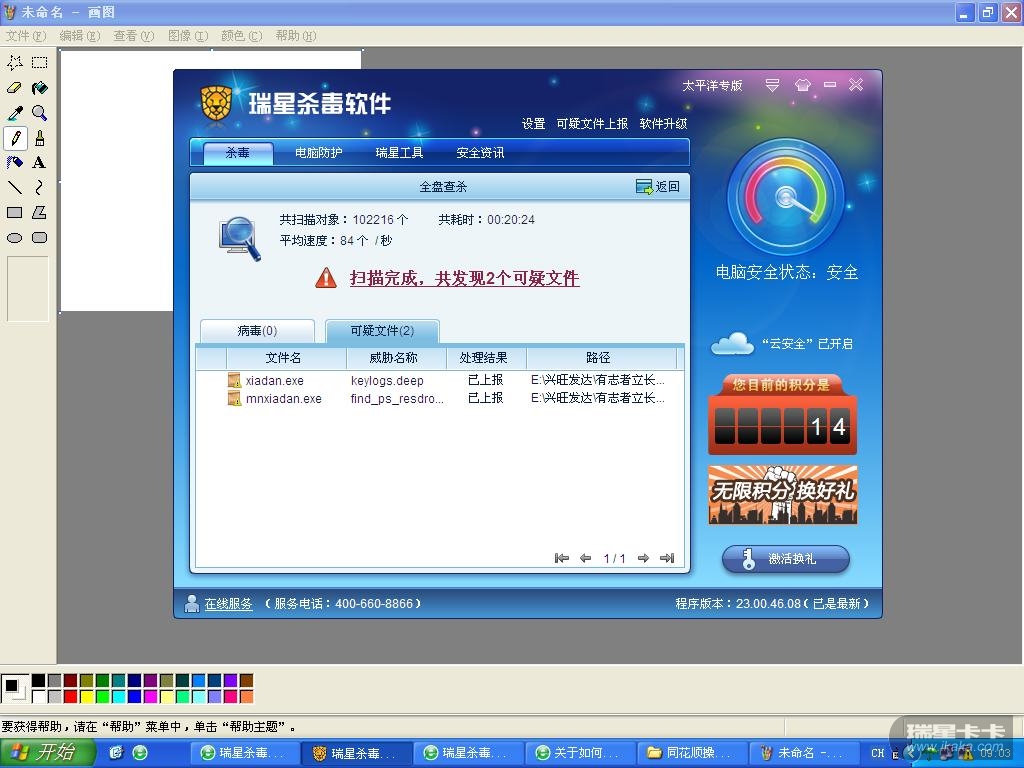The height and width of the screenshot is (768, 1024).
Task: Select the Magnifier tool in Paint
Action: (x=39, y=113)
